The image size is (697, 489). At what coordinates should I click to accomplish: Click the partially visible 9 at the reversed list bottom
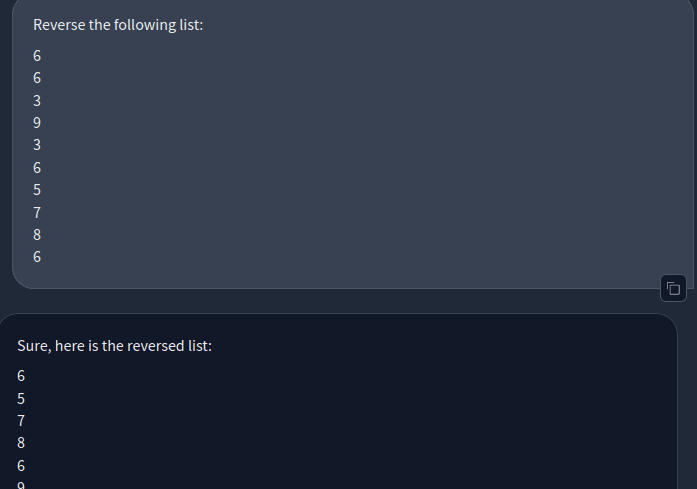point(21,485)
